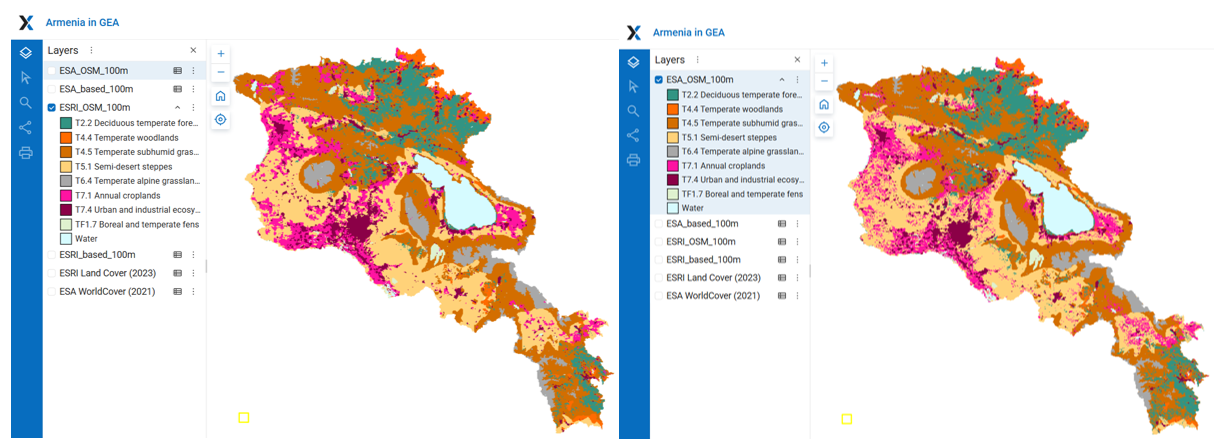
Task: Uncheck the checked ESA_OSM_100m layer in right panel
Action: pos(658,79)
